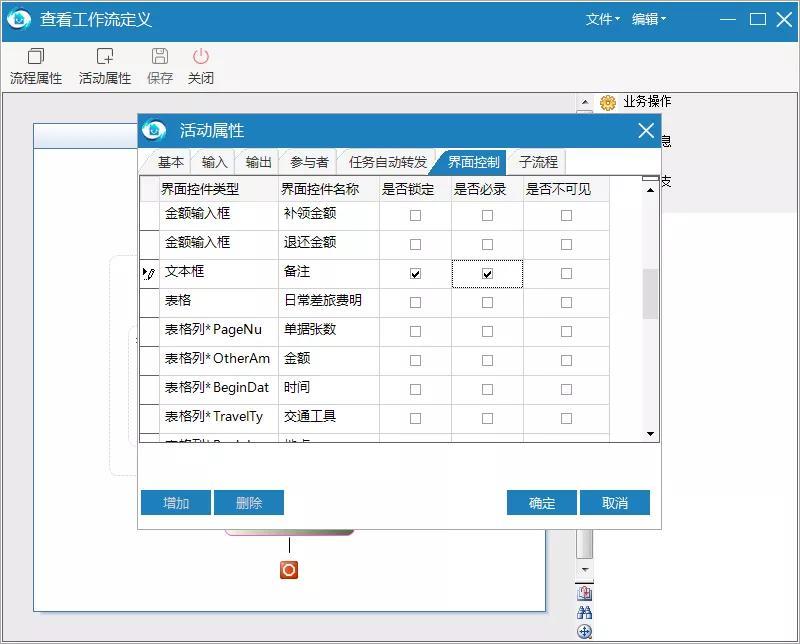Open the 编辑 dropdown menu
This screenshot has width=800, height=644.
[x=649, y=19]
